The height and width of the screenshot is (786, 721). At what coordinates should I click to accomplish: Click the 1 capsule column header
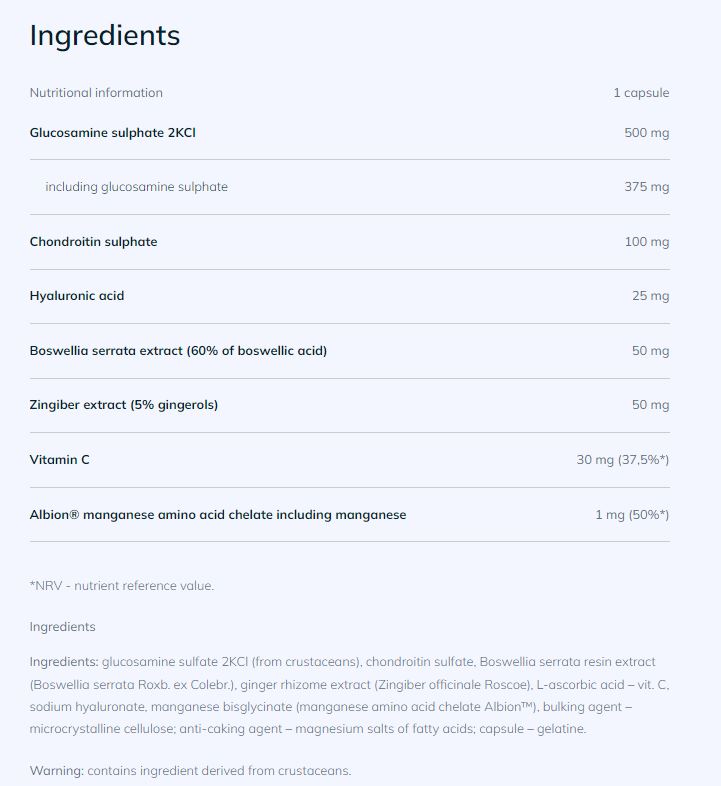[x=641, y=93]
